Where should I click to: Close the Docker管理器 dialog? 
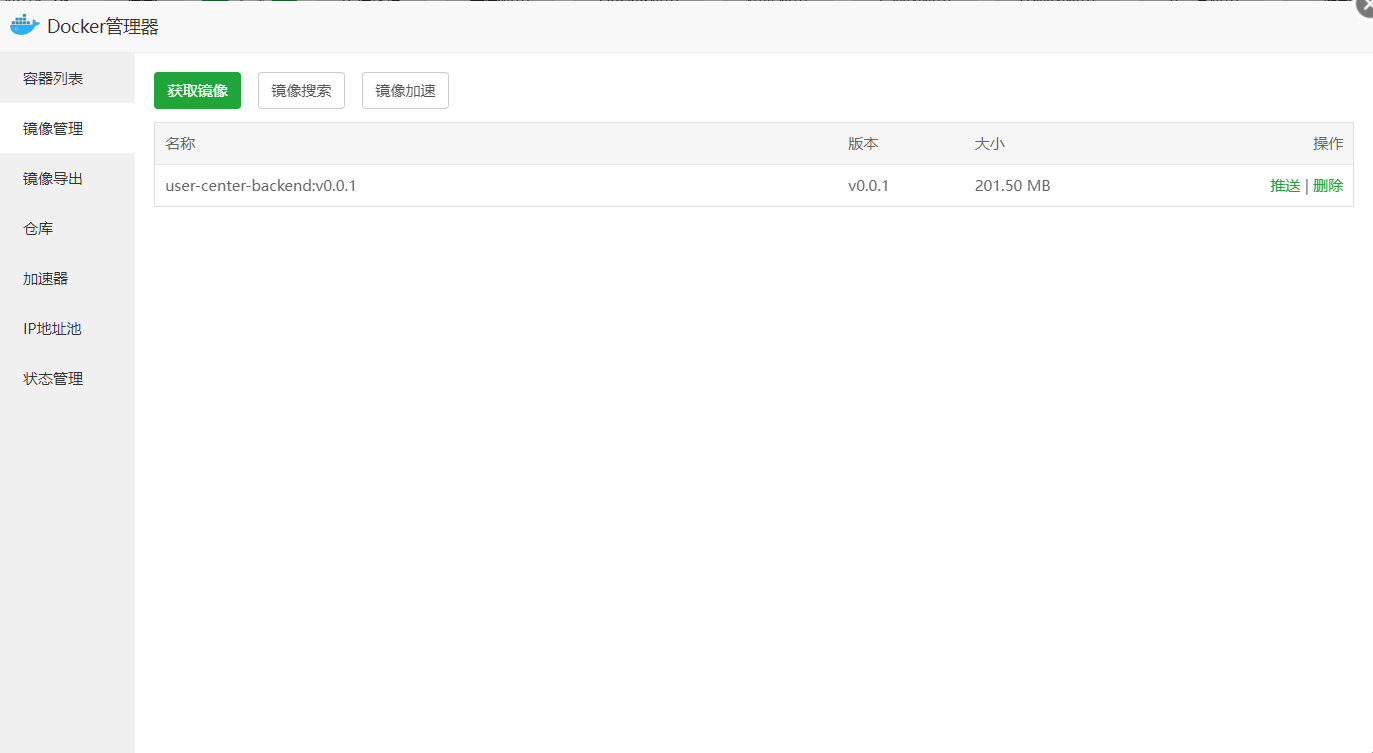click(1365, 6)
